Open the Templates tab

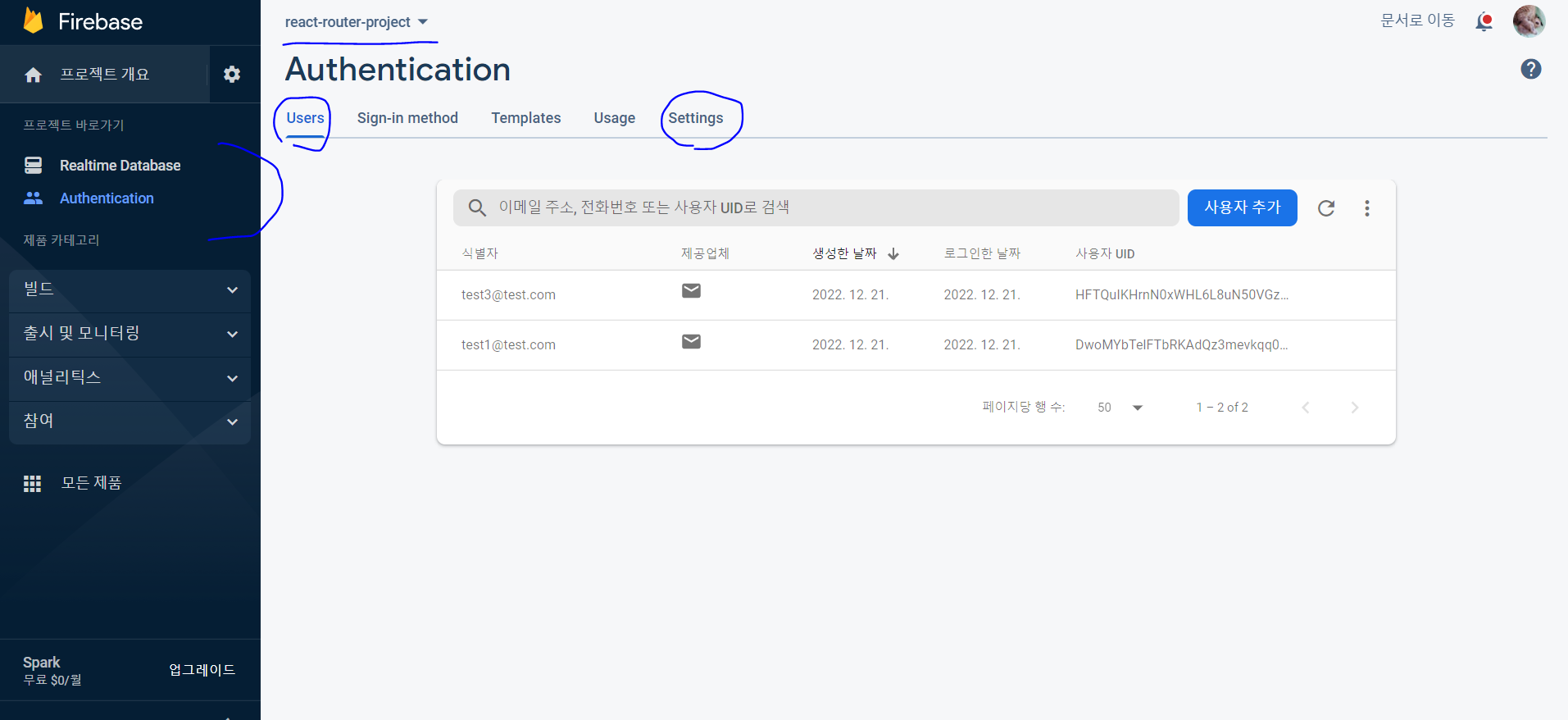526,118
